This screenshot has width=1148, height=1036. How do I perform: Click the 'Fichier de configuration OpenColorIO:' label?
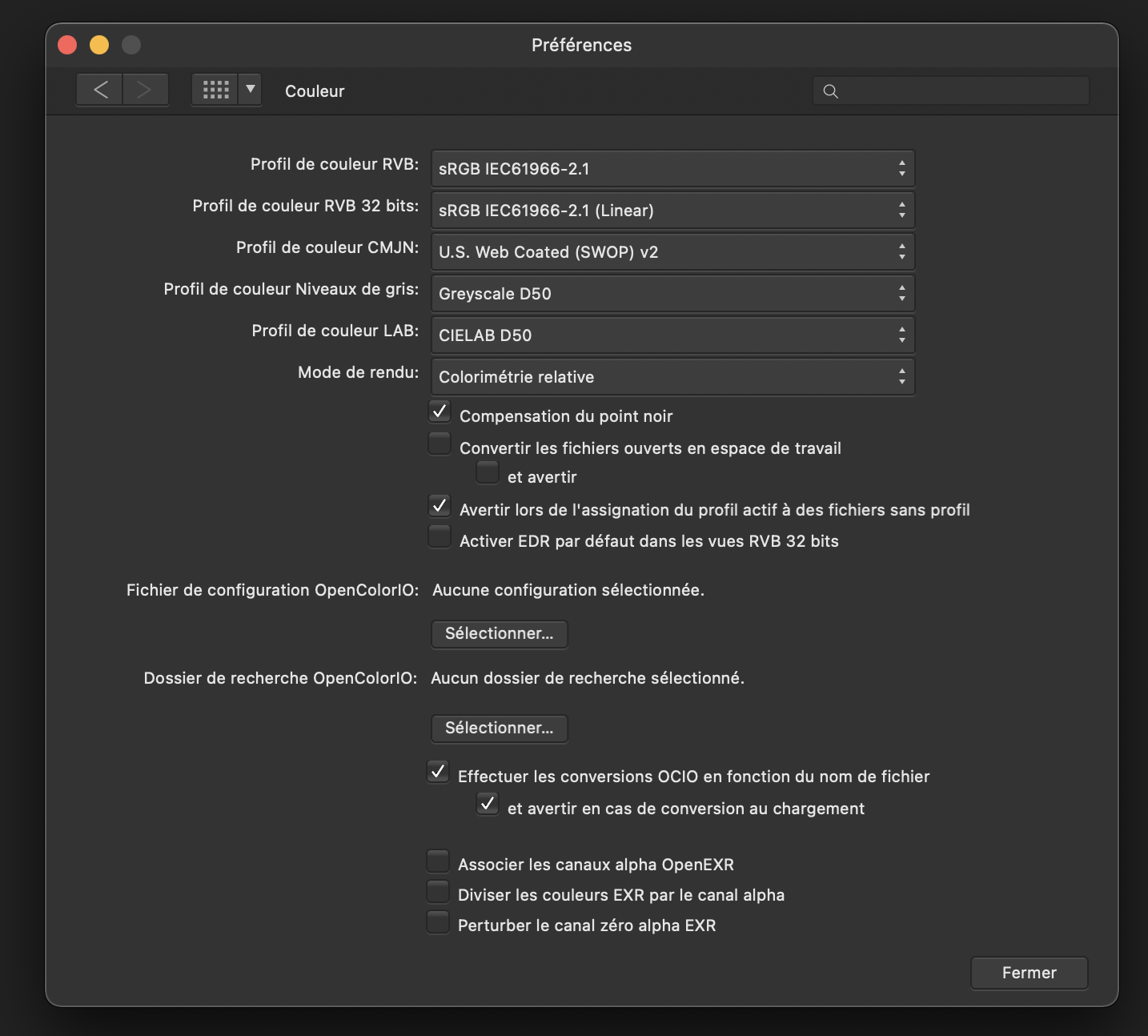pyautogui.click(x=272, y=590)
